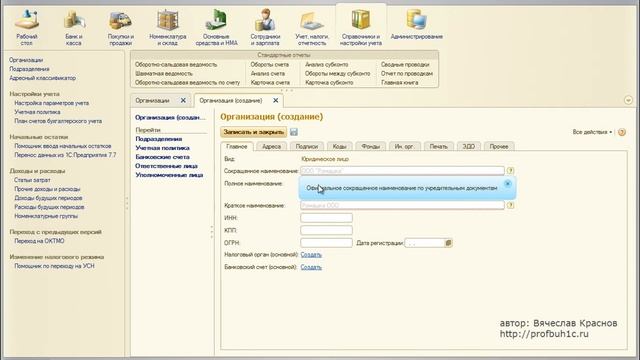Open the Администрирование section
This screenshot has height=360, width=640.
(417, 24)
